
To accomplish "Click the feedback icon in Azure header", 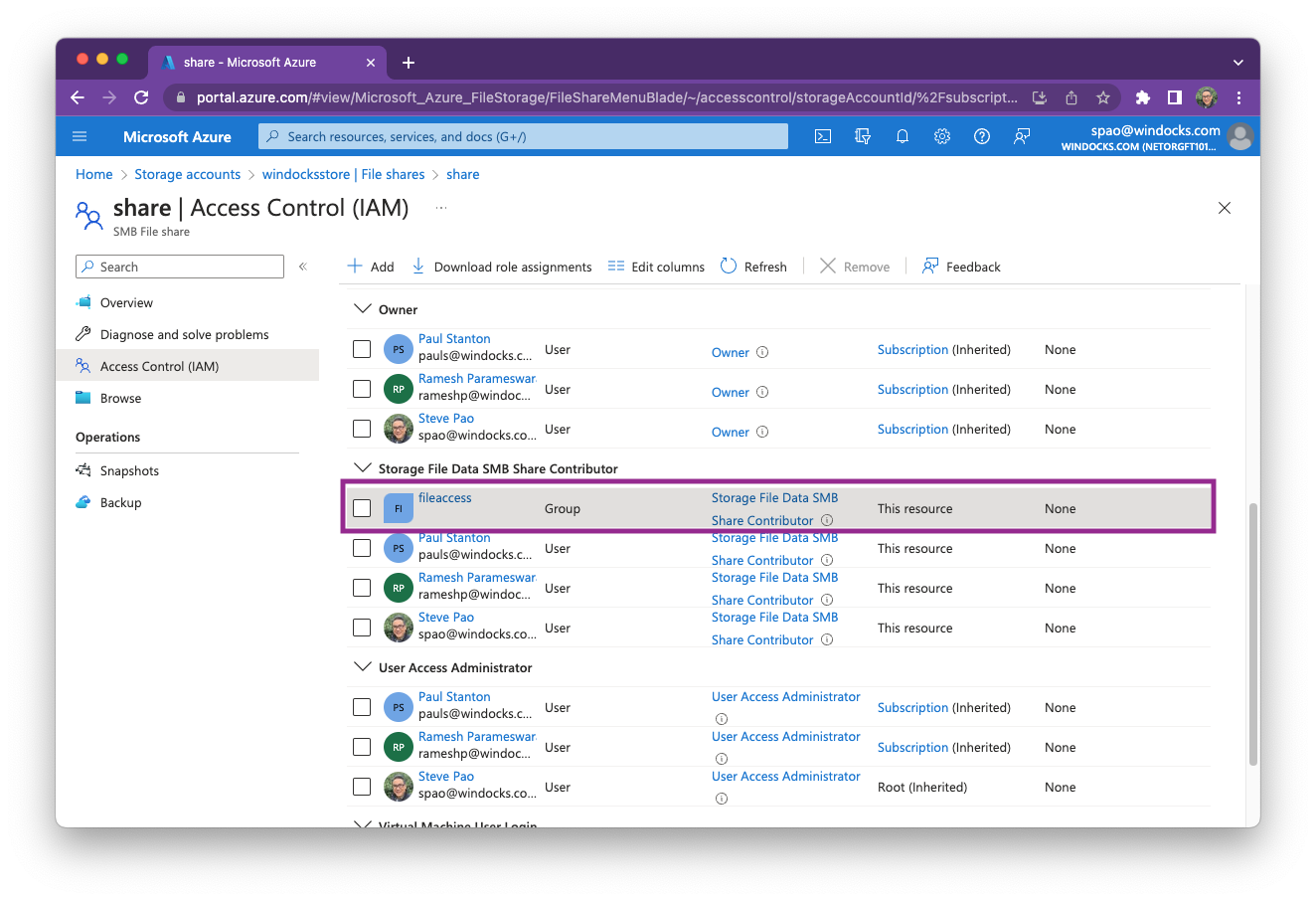I will 1022,136.
